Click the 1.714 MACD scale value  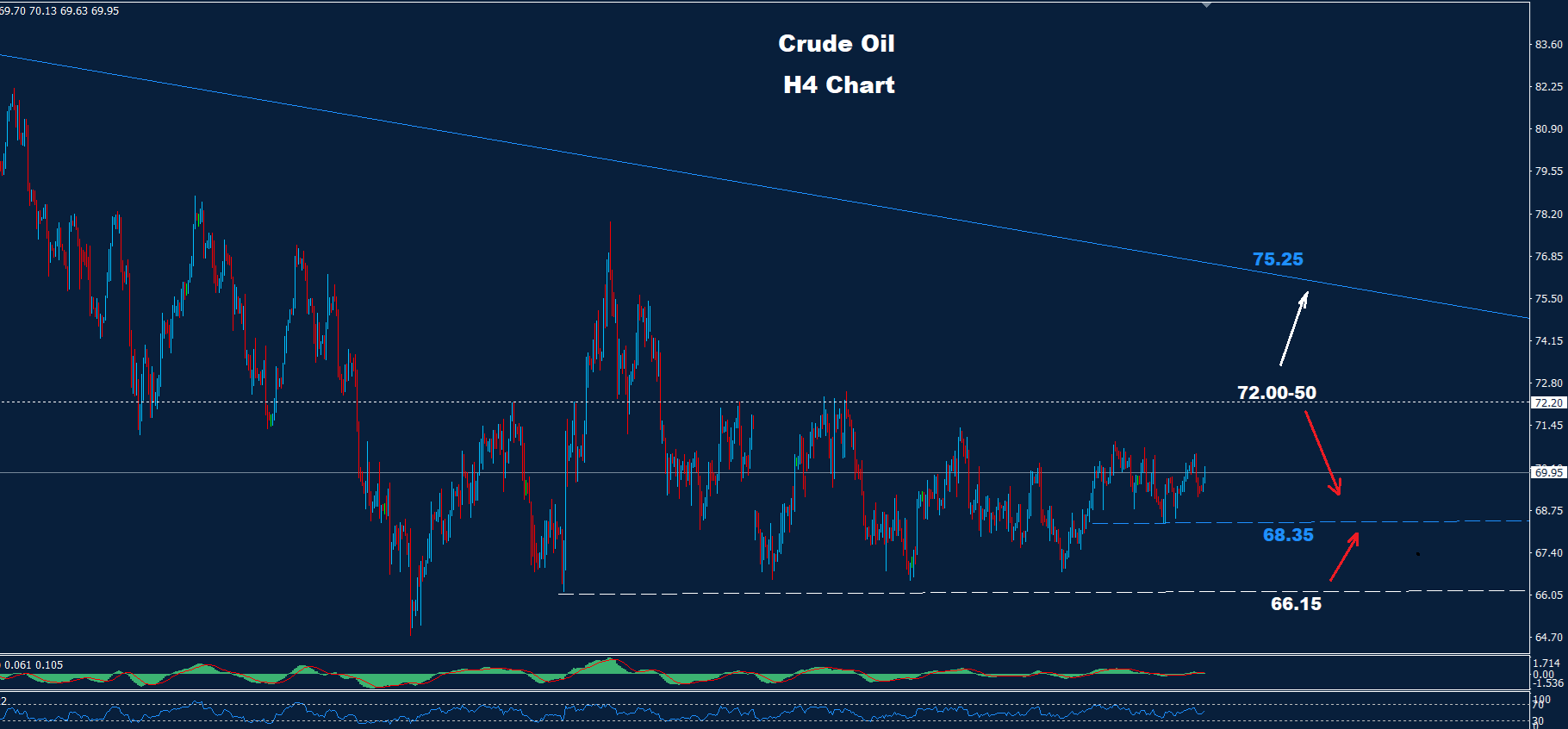tap(1546, 664)
